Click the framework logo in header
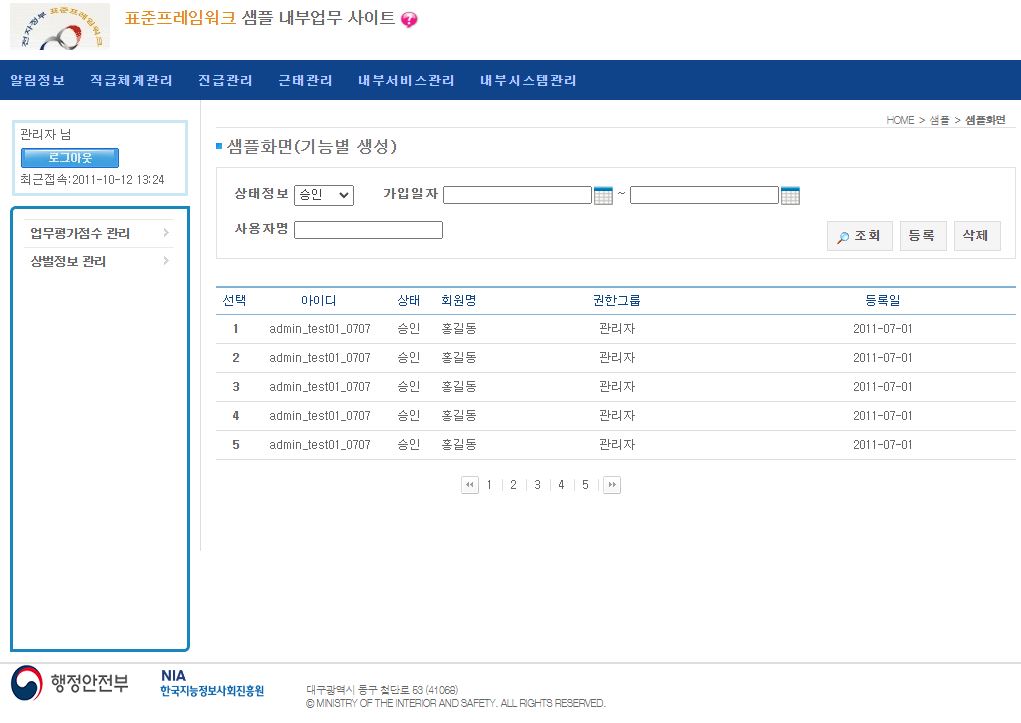 point(60,26)
